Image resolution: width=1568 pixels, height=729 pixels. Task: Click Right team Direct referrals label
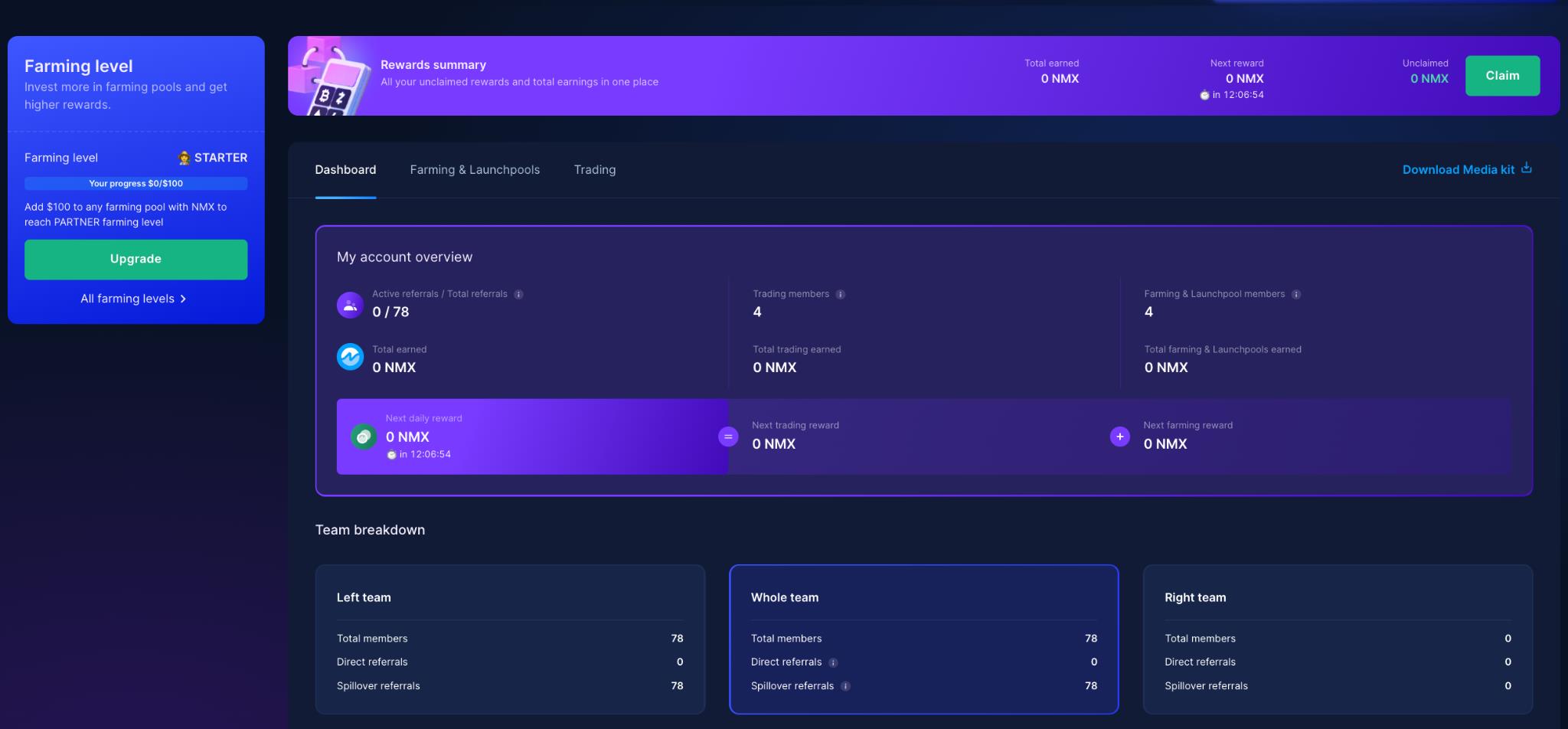coord(1200,662)
